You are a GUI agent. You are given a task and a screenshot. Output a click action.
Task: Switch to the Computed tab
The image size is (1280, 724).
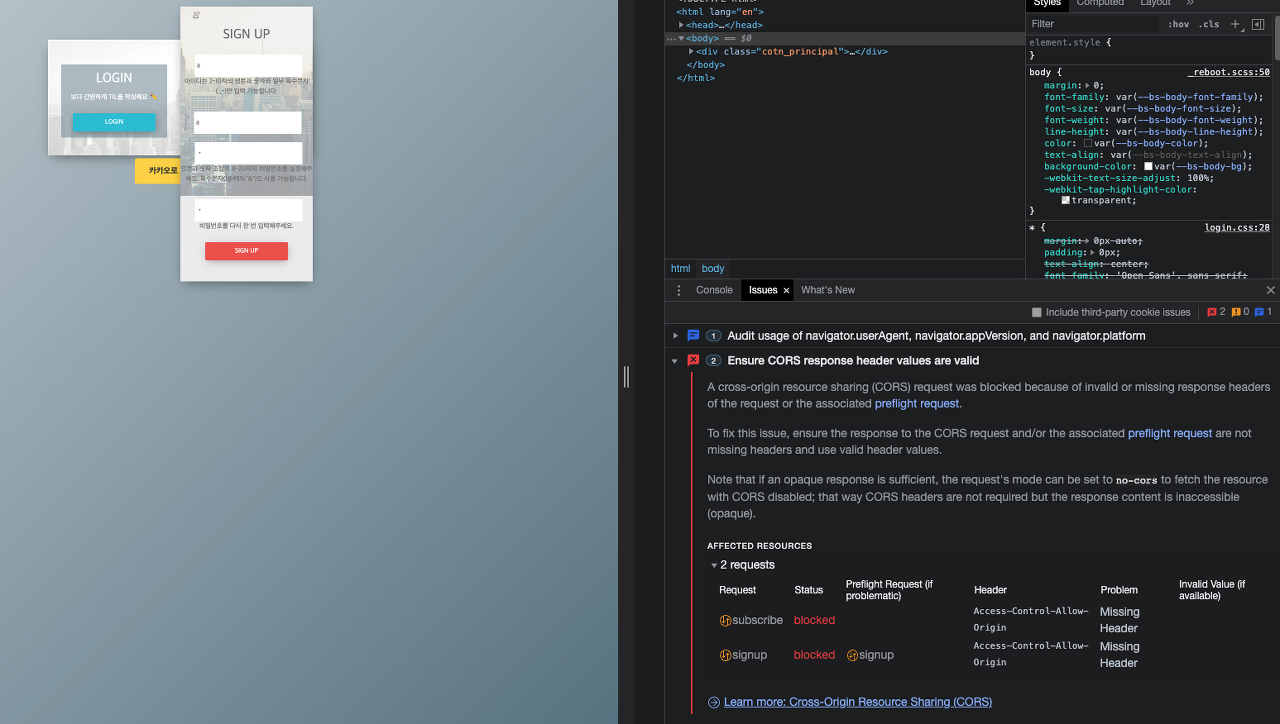[1100, 3]
